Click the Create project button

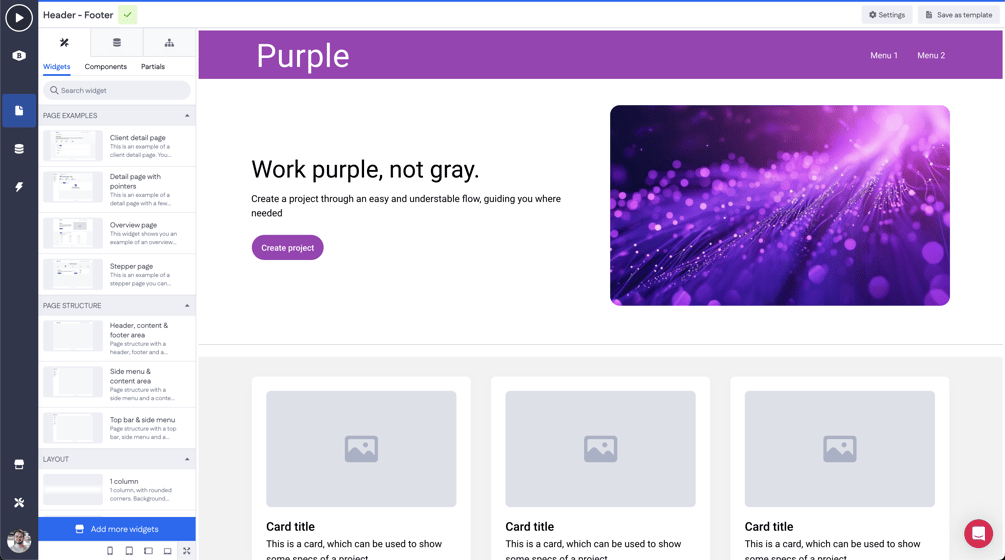pos(287,247)
